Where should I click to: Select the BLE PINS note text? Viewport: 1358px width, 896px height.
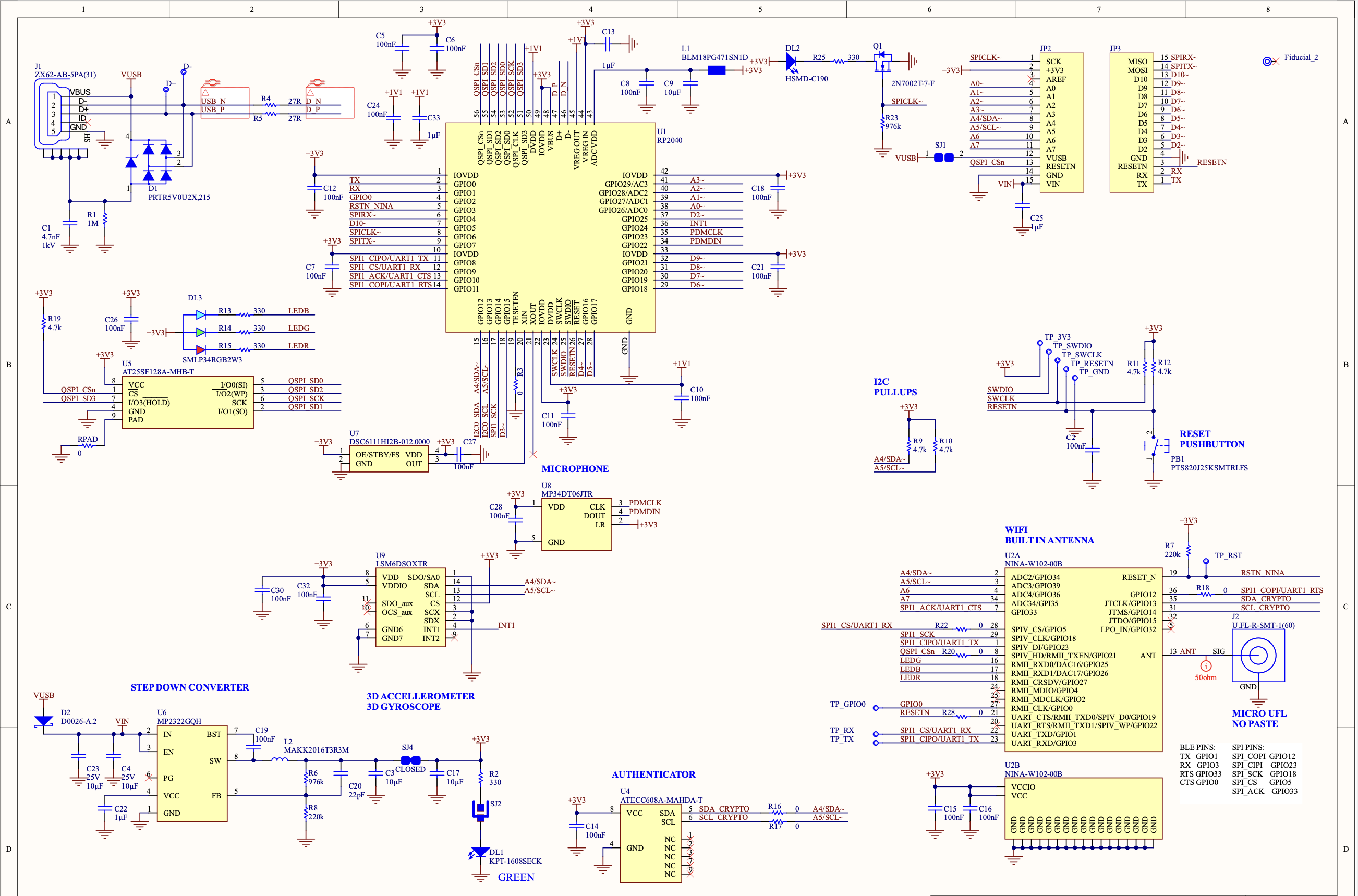(x=1202, y=766)
